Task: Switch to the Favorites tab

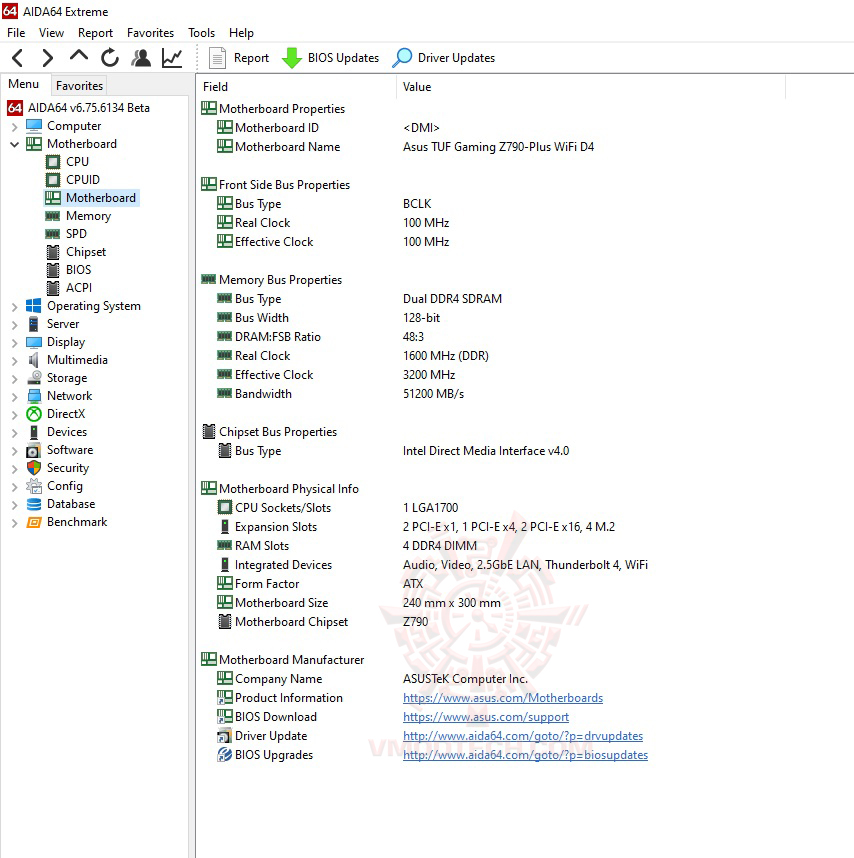Action: coord(79,86)
